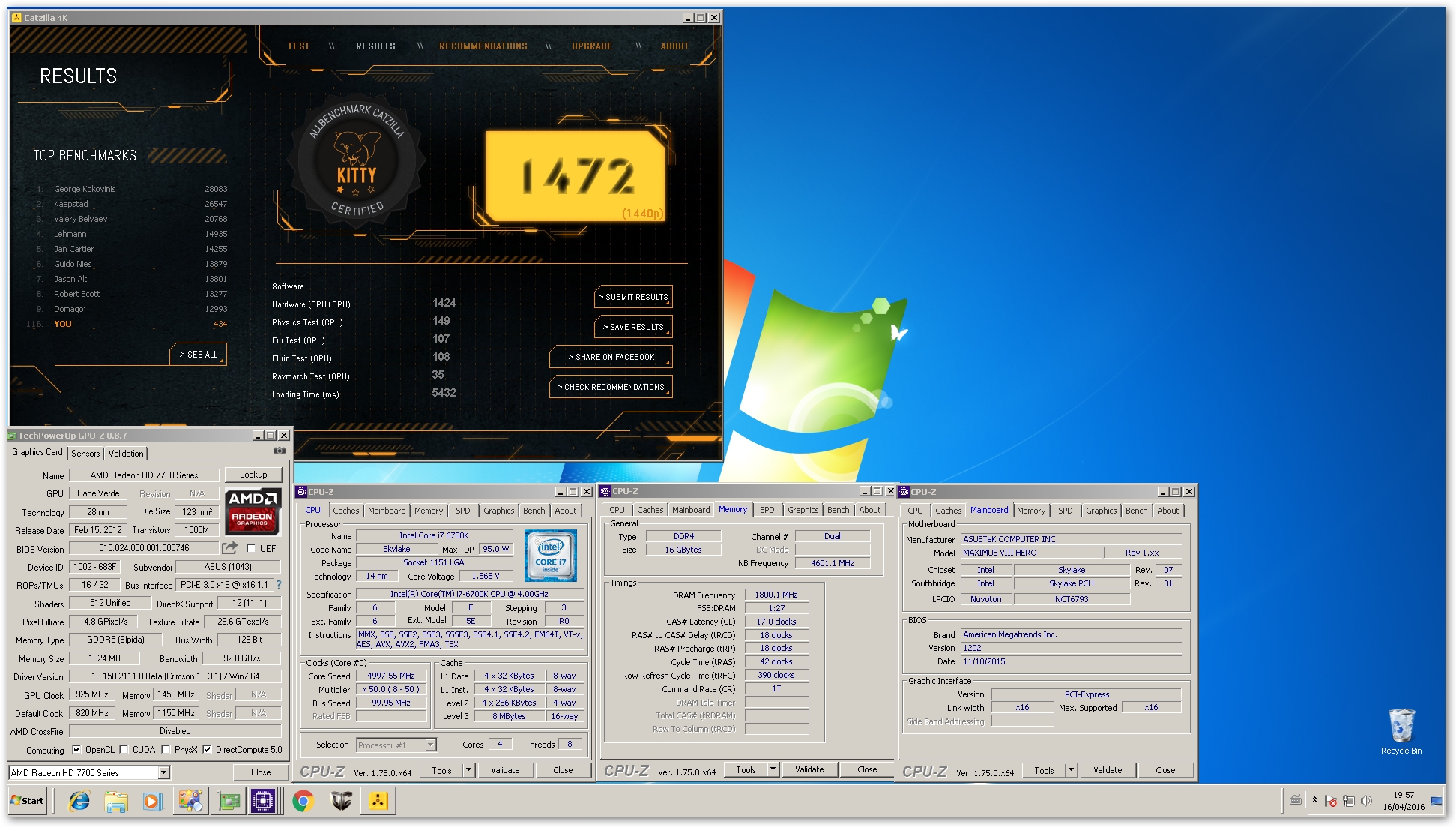Click the Bus Interface question mark icon
Viewport: 1456px width, 827px height.
coord(279,585)
